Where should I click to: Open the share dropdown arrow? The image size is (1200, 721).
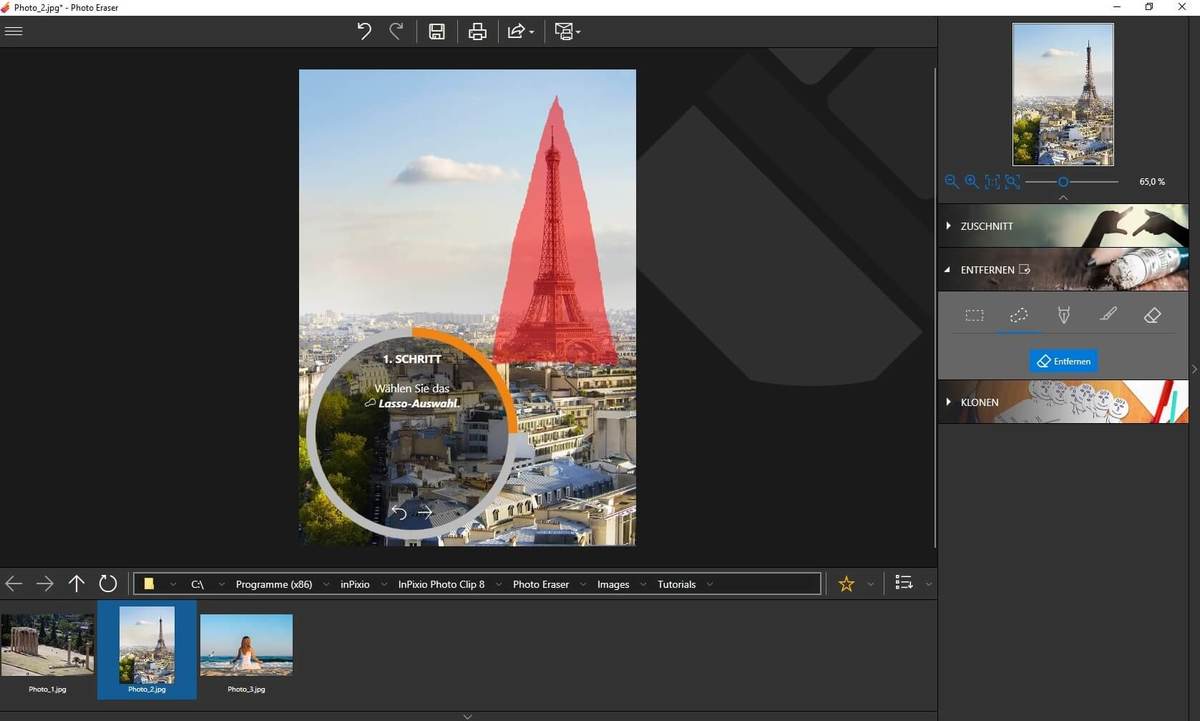click(532, 32)
